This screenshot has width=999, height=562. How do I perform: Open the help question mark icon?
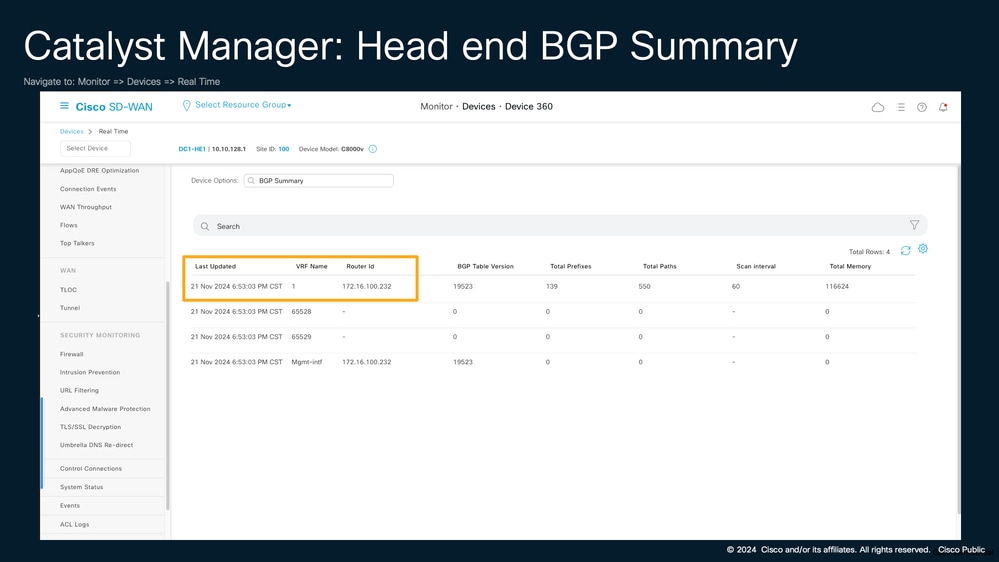click(x=921, y=107)
